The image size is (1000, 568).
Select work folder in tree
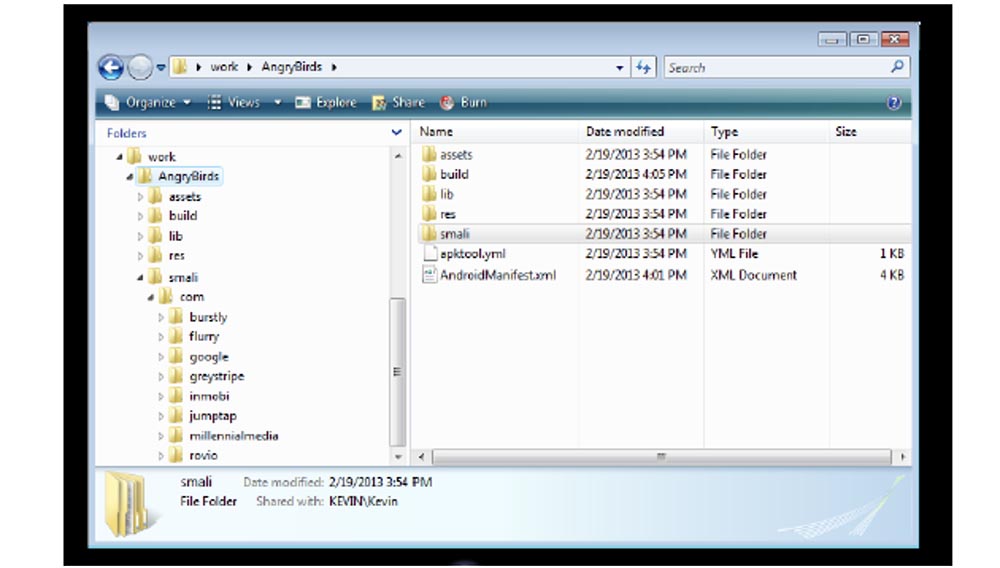coord(161,157)
